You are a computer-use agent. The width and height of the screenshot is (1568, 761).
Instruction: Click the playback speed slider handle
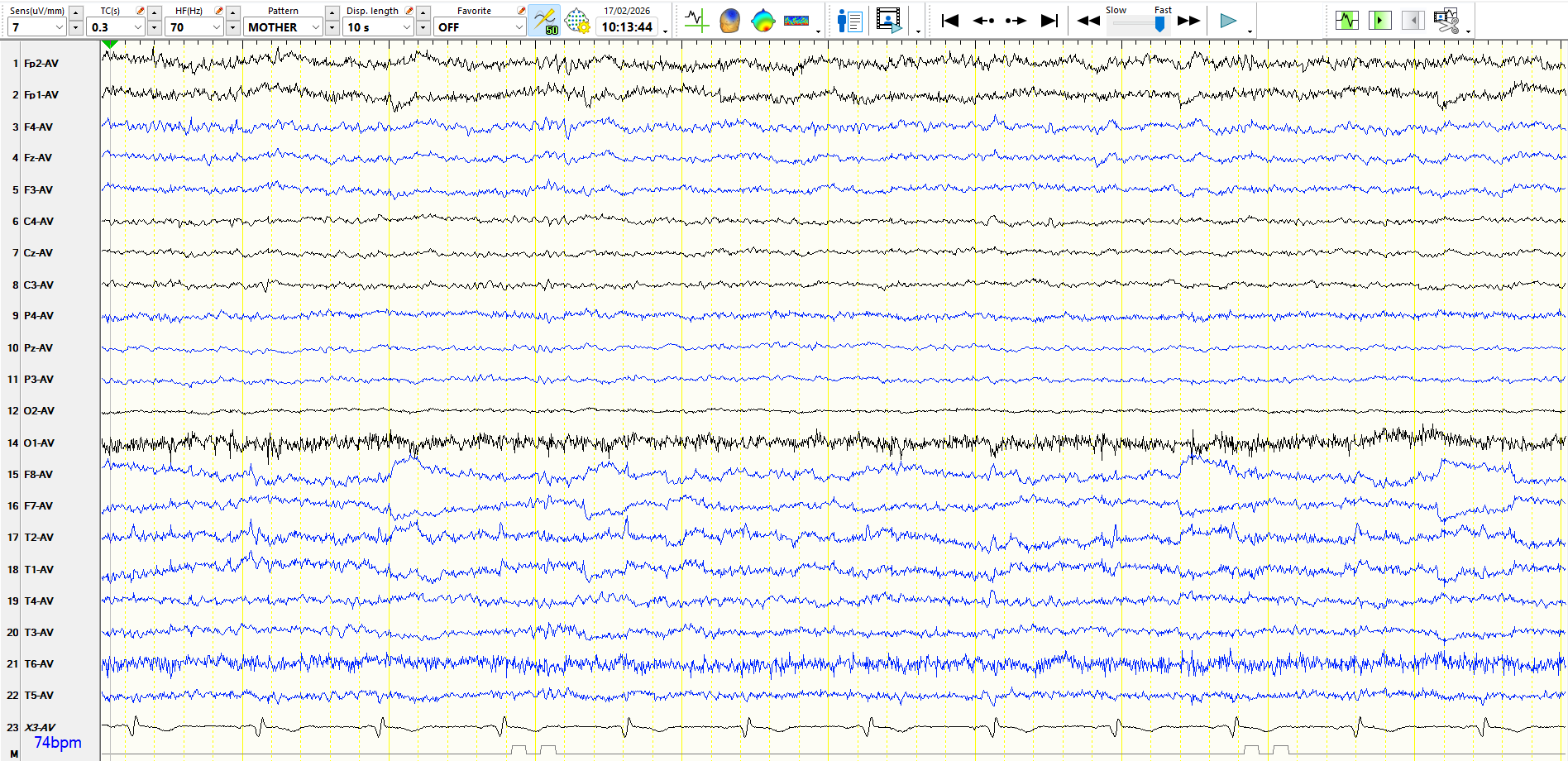(x=1159, y=25)
